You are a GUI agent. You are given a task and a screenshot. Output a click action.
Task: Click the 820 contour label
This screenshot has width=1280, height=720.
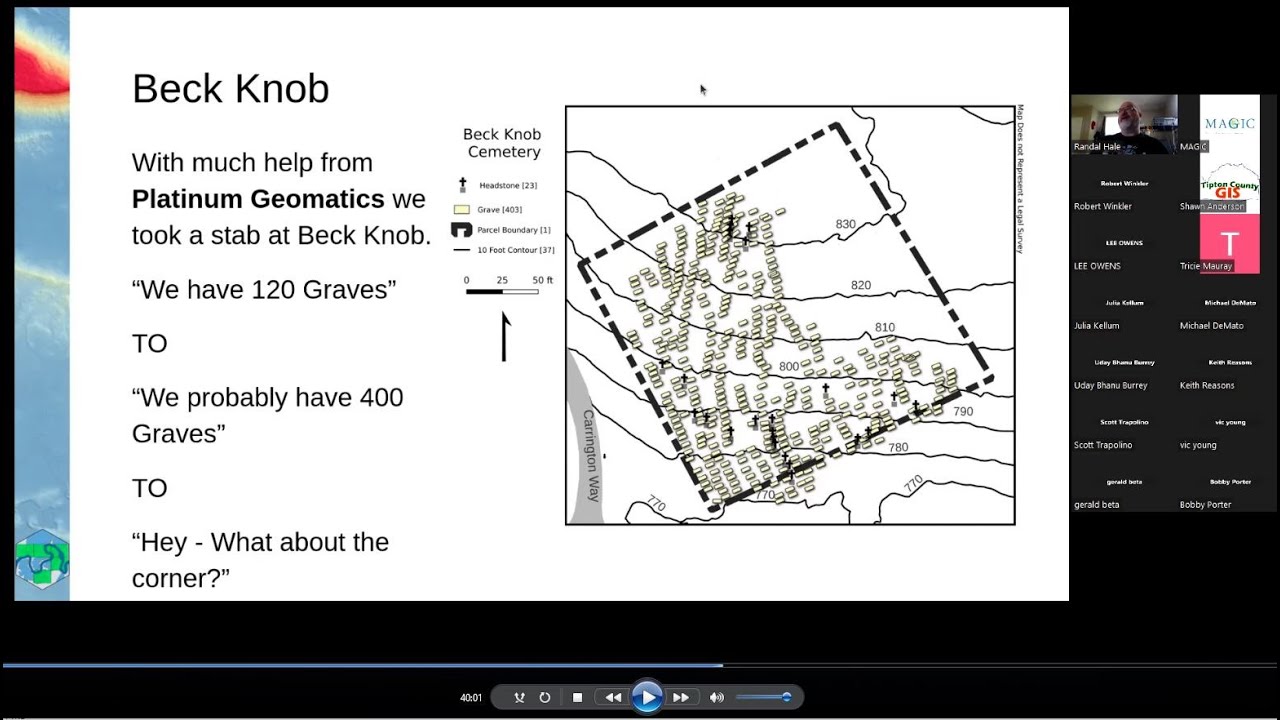(x=861, y=285)
